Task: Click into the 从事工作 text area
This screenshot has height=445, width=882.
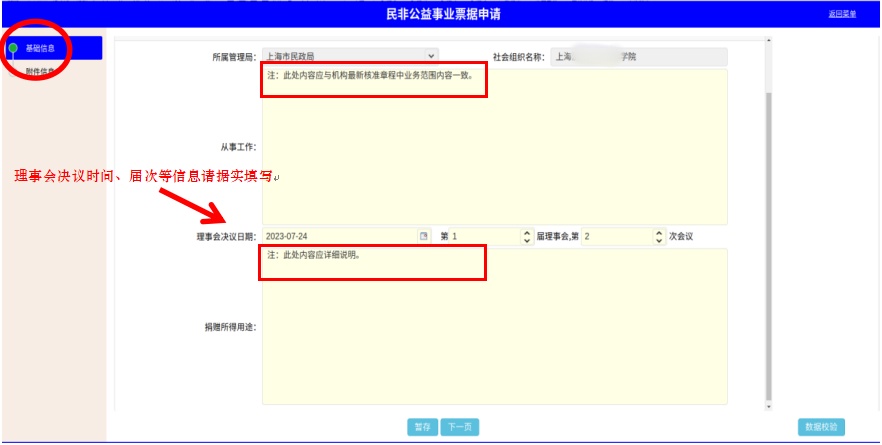Action: coord(494,147)
